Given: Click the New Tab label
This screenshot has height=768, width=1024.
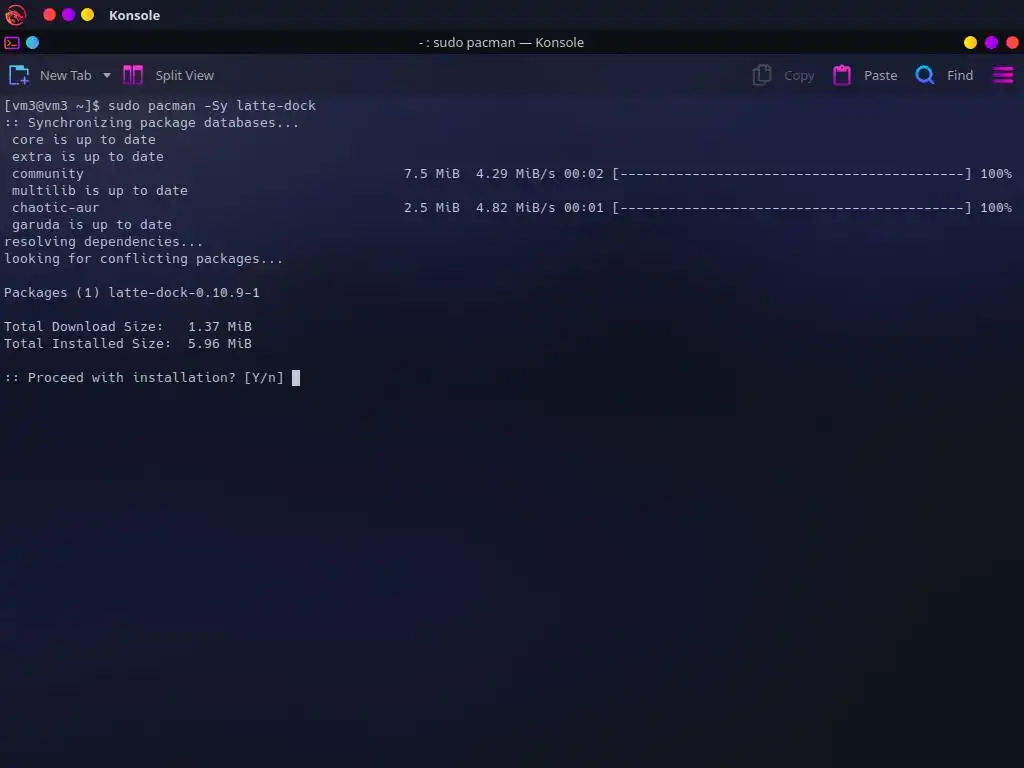Looking at the screenshot, I should [65, 76].
